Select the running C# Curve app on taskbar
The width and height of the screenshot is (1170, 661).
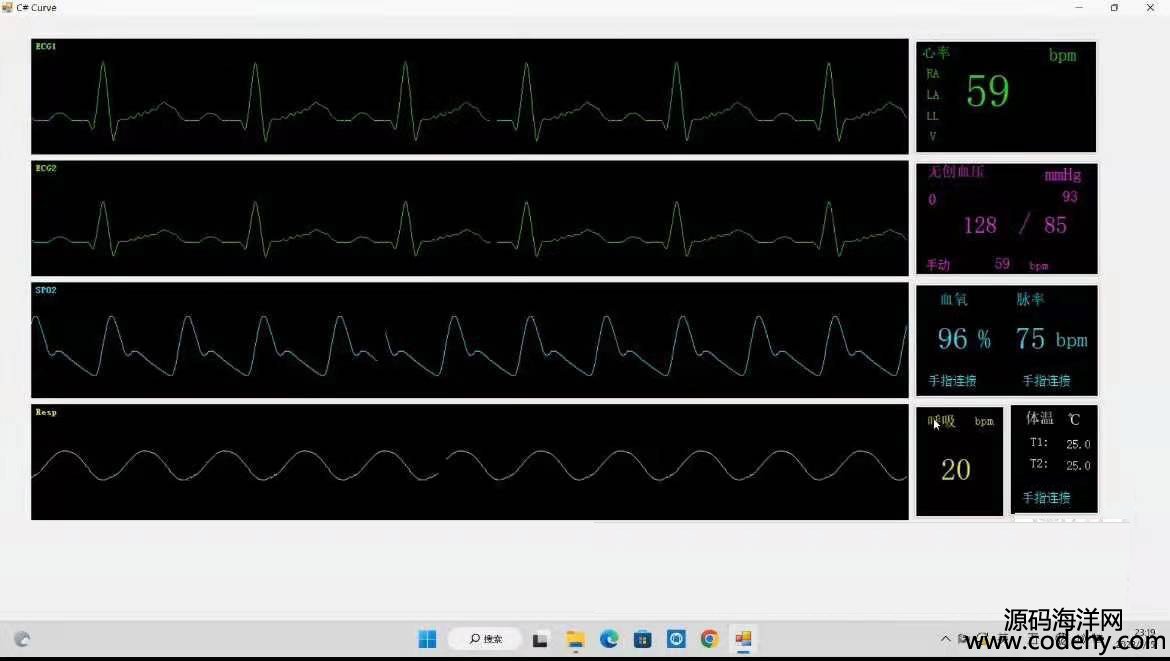[743, 639]
